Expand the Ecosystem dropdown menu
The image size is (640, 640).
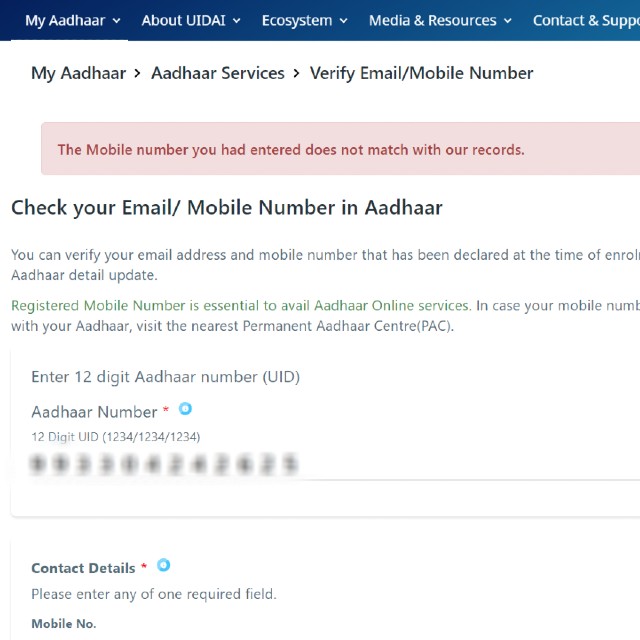tap(304, 20)
